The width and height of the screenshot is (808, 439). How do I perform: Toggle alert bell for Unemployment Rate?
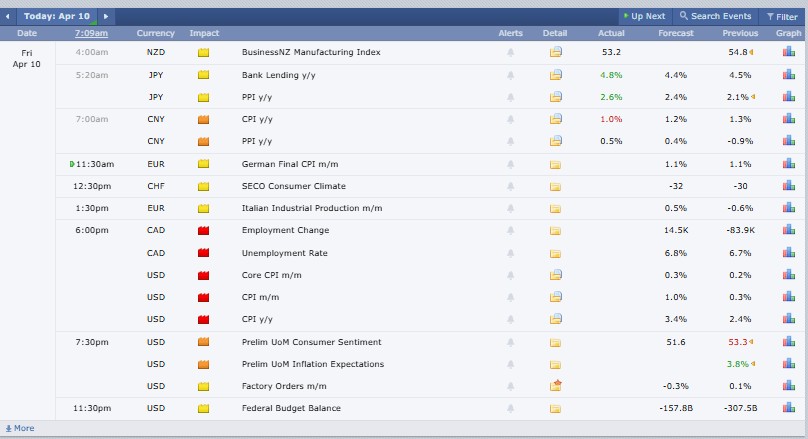tap(510, 254)
